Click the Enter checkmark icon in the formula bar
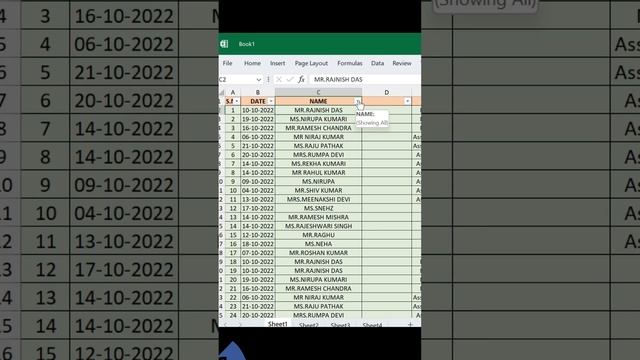 290,79
